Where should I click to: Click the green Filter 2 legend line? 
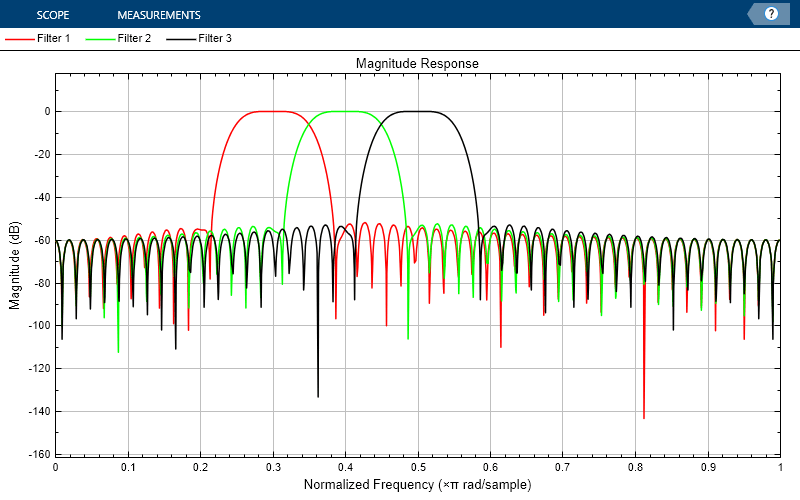100,39
